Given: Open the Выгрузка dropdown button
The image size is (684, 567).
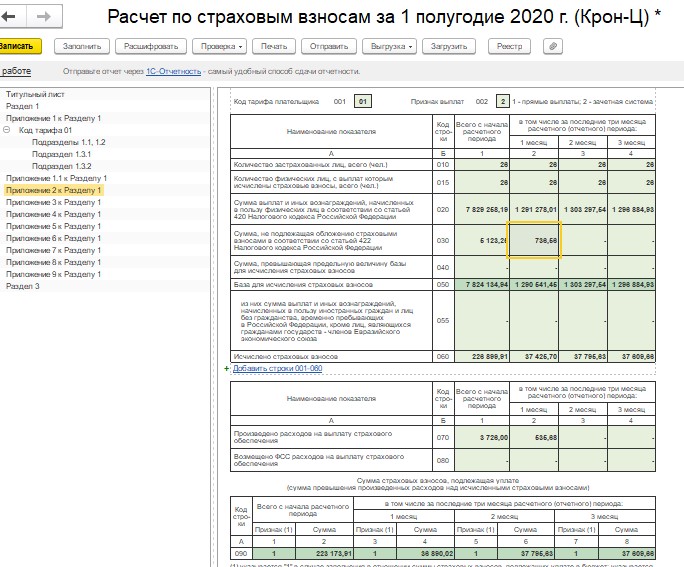Looking at the screenshot, I should point(389,46).
